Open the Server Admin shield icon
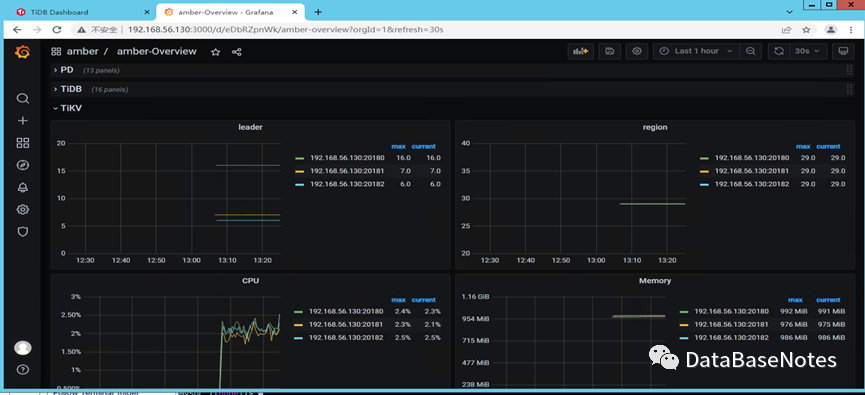 (x=23, y=232)
